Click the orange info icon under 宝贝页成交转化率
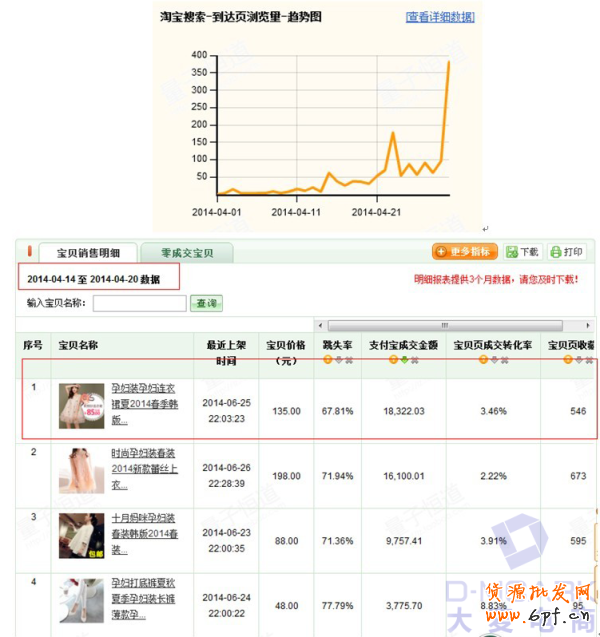Viewport: 600px width, 637px height. [x=483, y=360]
